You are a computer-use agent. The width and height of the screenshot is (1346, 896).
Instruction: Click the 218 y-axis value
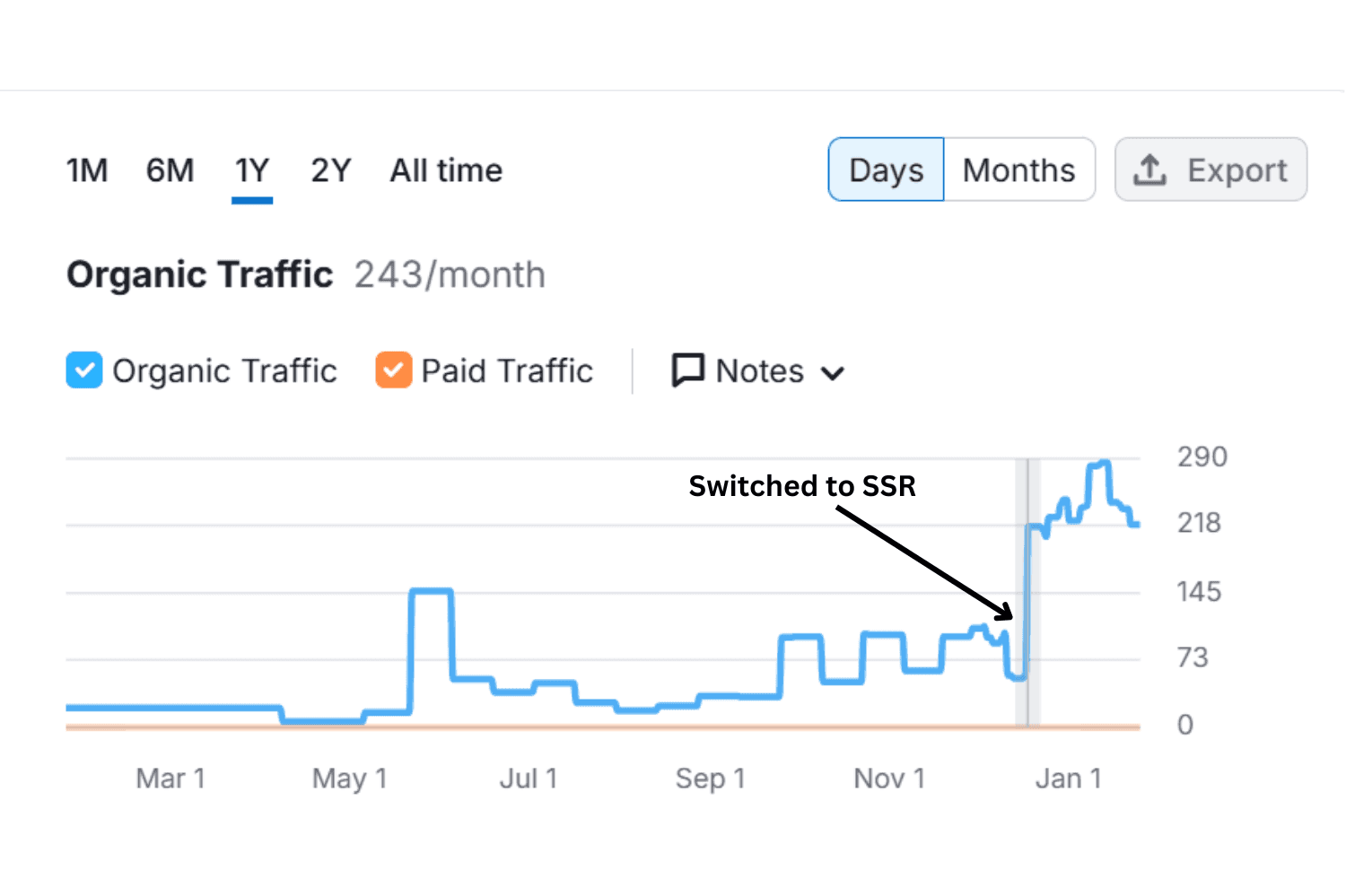1200,523
